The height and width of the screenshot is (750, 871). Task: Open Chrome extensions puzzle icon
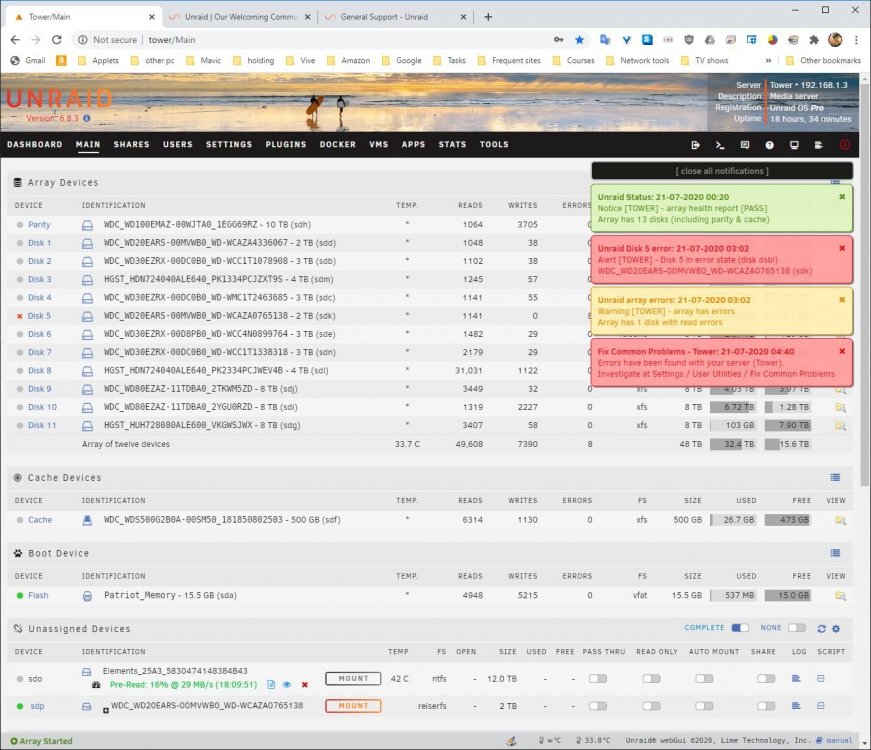coord(814,39)
